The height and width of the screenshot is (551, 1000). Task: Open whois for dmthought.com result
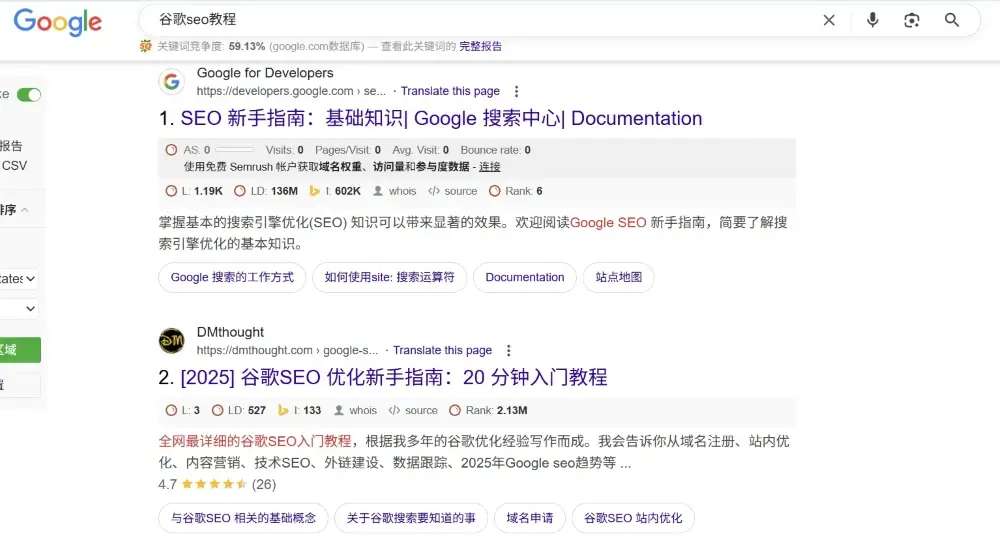click(x=355, y=410)
